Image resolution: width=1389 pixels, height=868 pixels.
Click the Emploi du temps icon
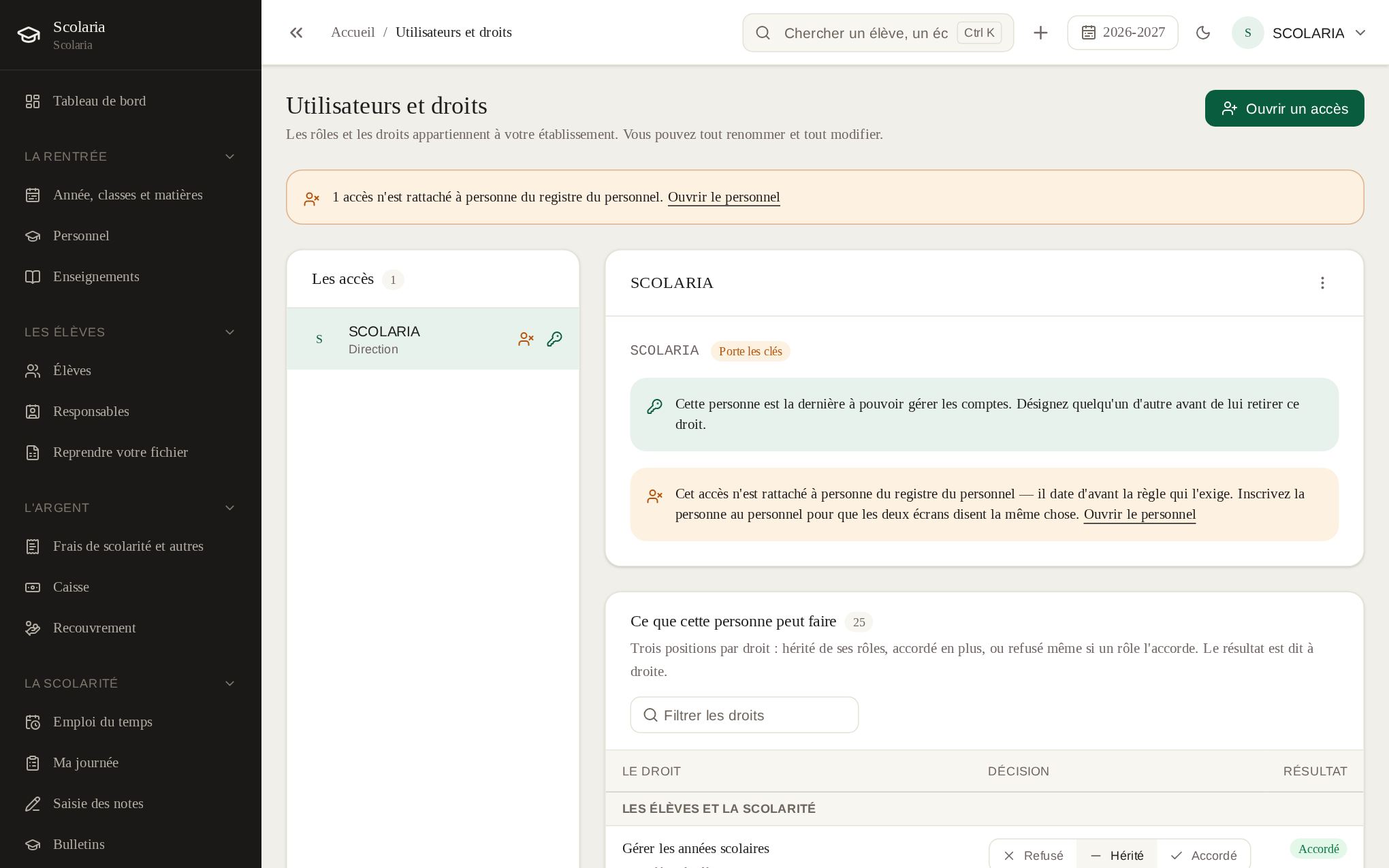33,722
